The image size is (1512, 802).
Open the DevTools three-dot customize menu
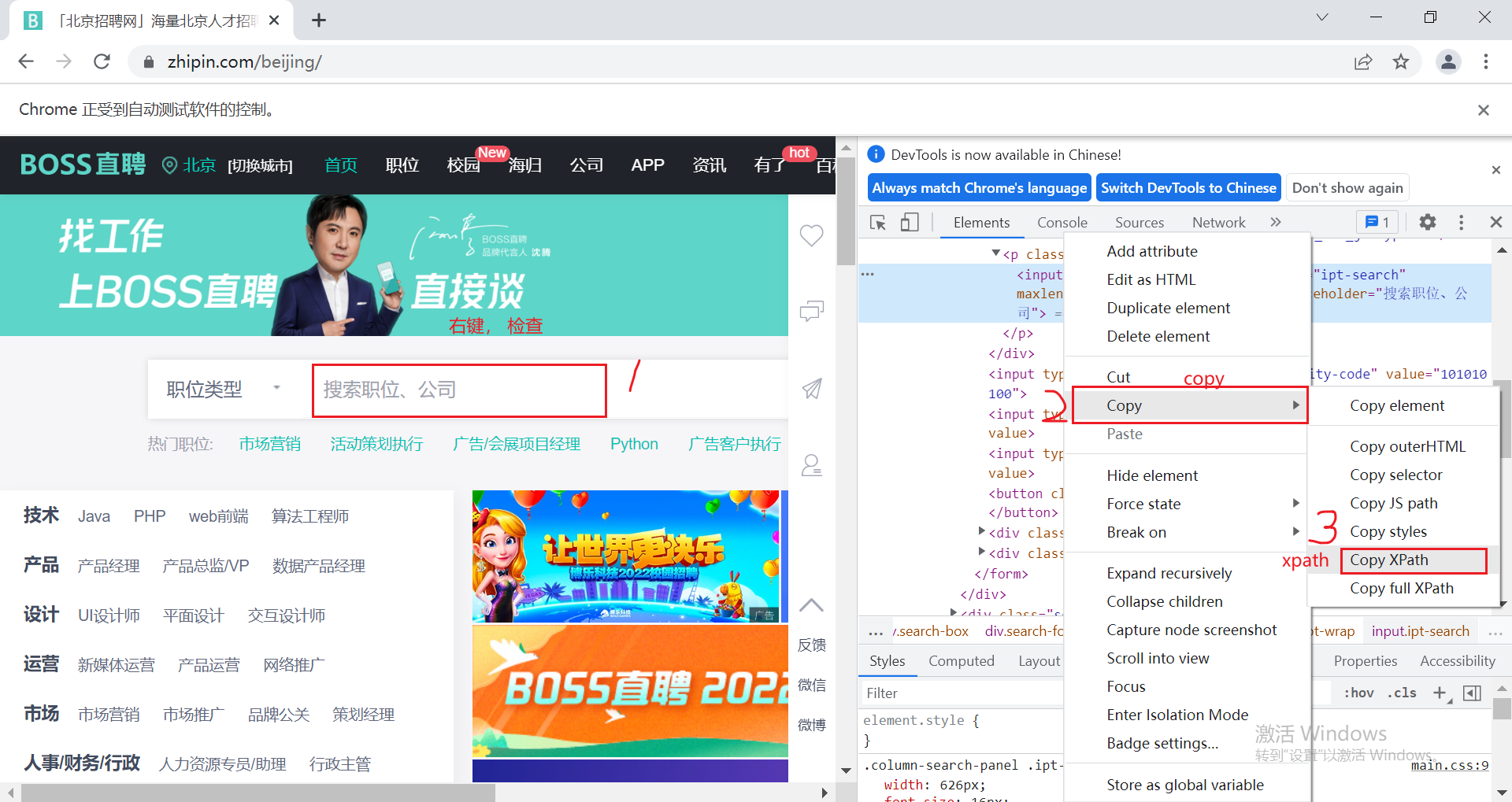(x=1461, y=223)
